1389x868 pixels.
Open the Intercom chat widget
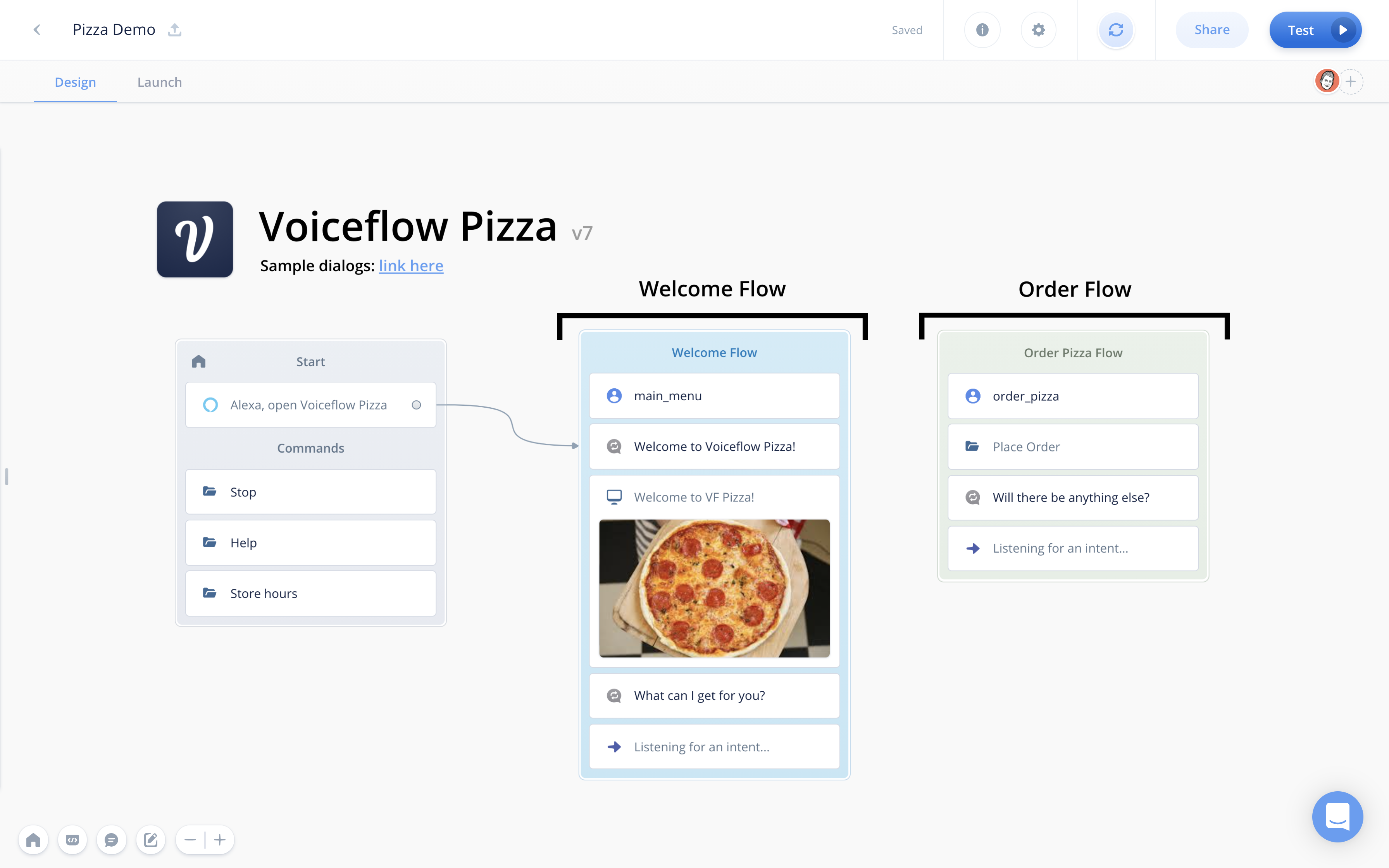[1337, 816]
